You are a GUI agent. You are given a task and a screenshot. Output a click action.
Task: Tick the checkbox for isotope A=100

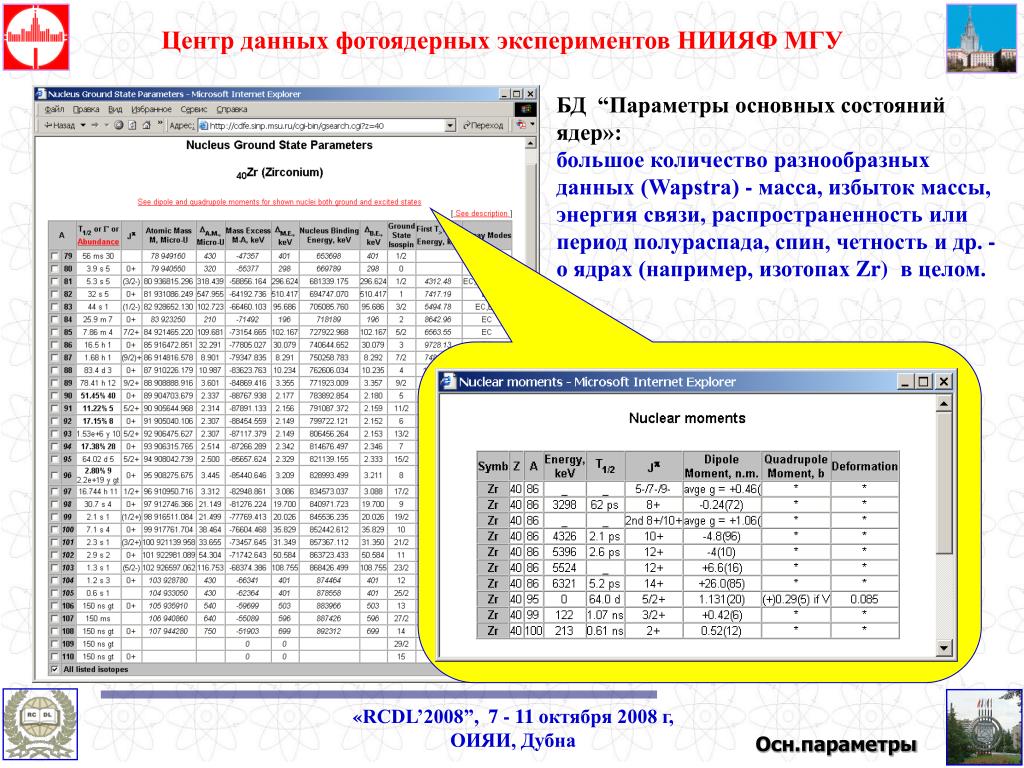(54, 530)
